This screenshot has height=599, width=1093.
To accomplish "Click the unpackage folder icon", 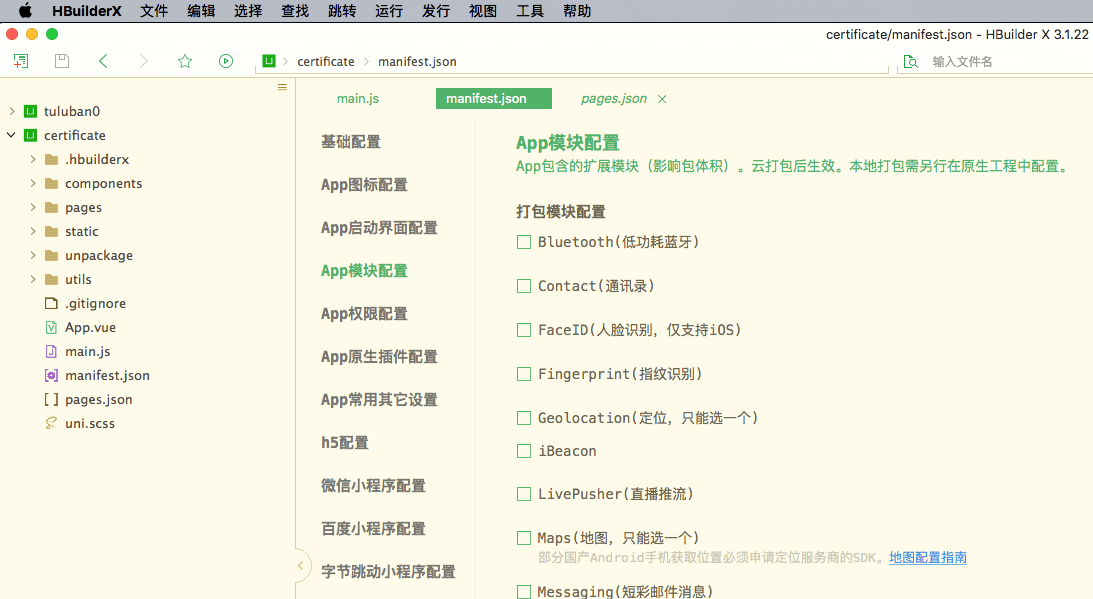I will coord(51,255).
